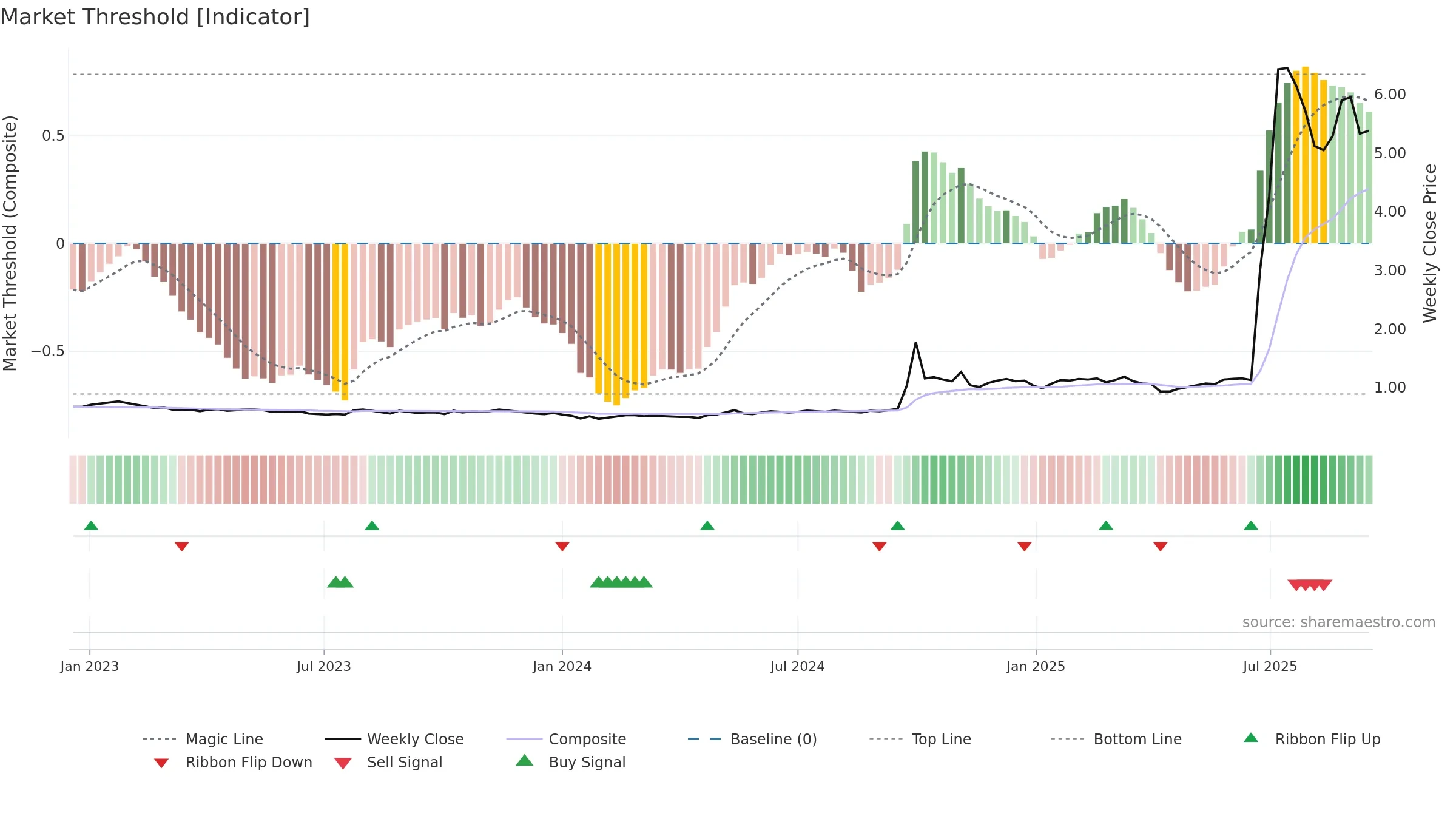Viewport: 1456px width, 819px height.
Task: Click the Buy Signal pair at Jul 2023
Action: [x=340, y=582]
